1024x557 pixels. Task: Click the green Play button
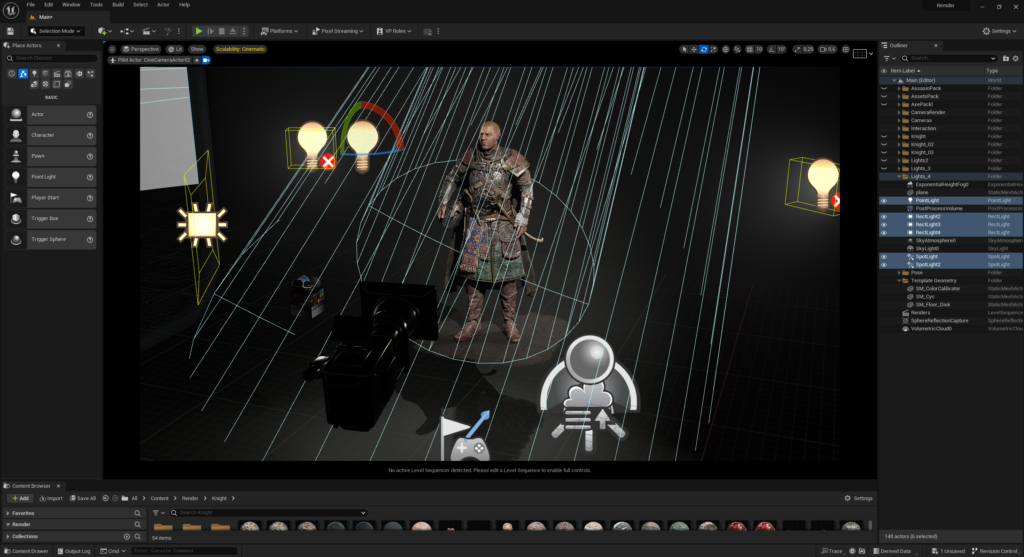pos(199,31)
